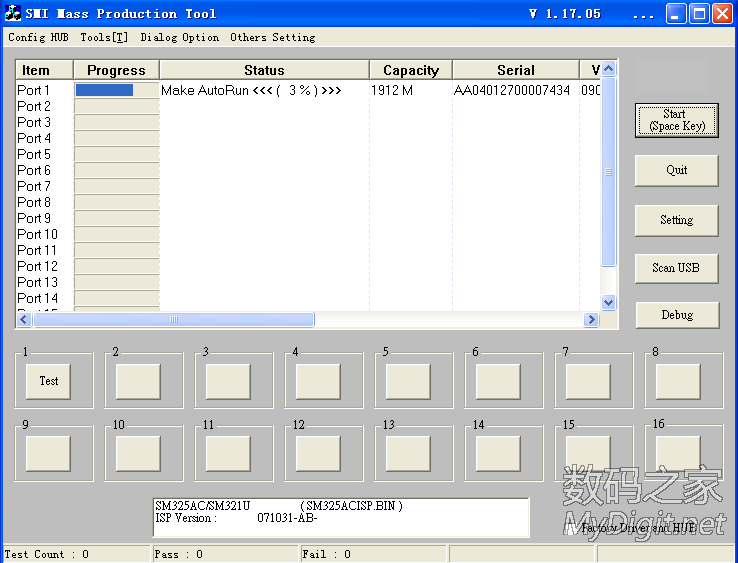Select the Port 7 row

click(308, 186)
